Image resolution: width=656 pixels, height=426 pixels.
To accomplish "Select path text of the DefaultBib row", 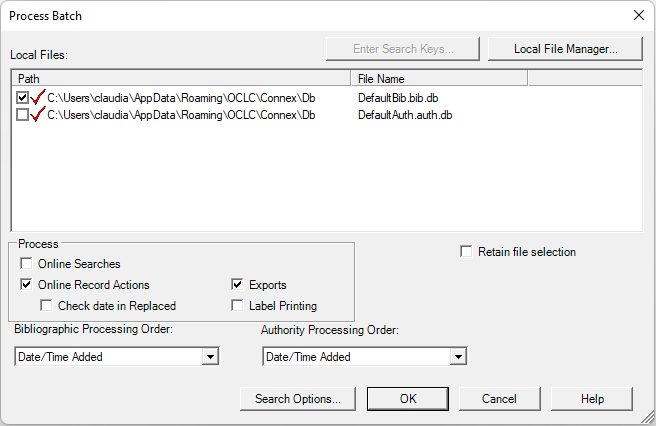I will tap(181, 98).
